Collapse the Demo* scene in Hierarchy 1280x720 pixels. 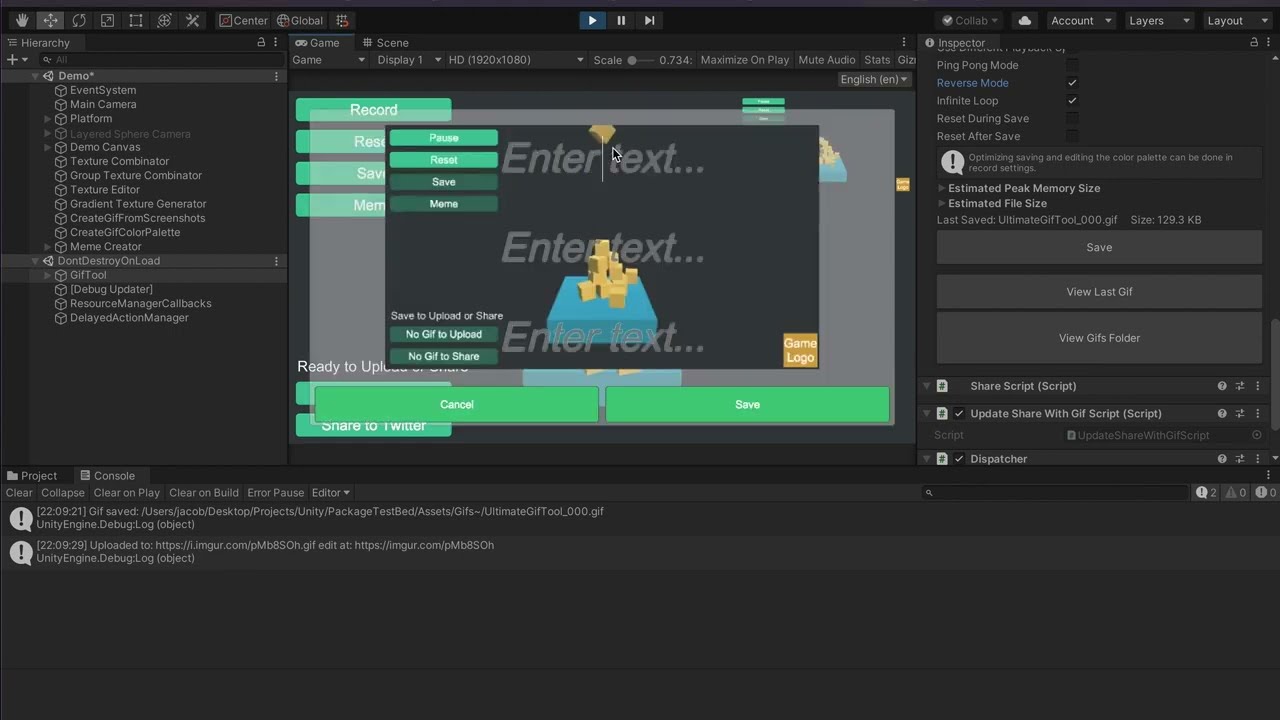(x=35, y=76)
